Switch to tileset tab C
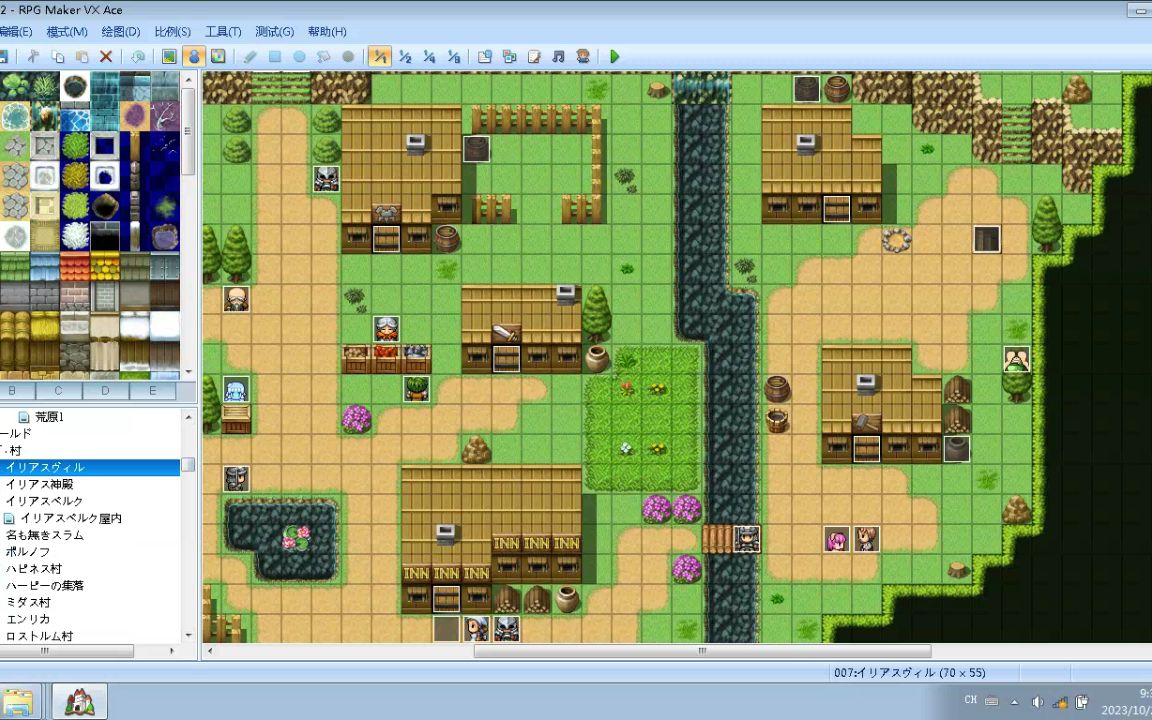 point(58,391)
